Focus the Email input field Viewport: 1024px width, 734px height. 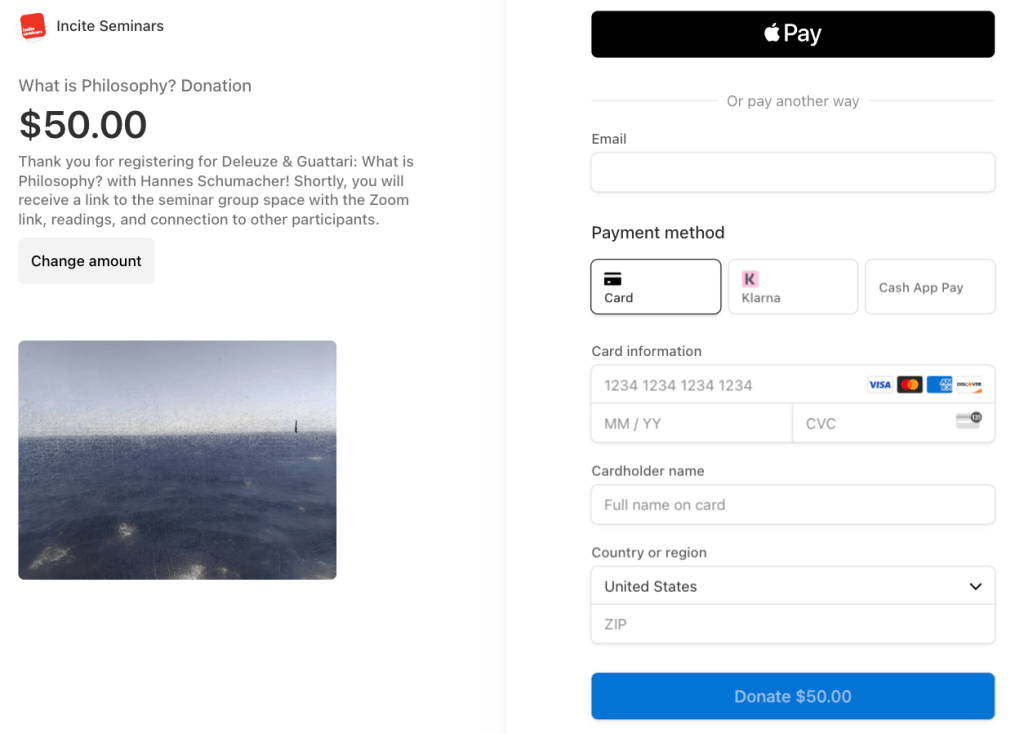coord(793,172)
